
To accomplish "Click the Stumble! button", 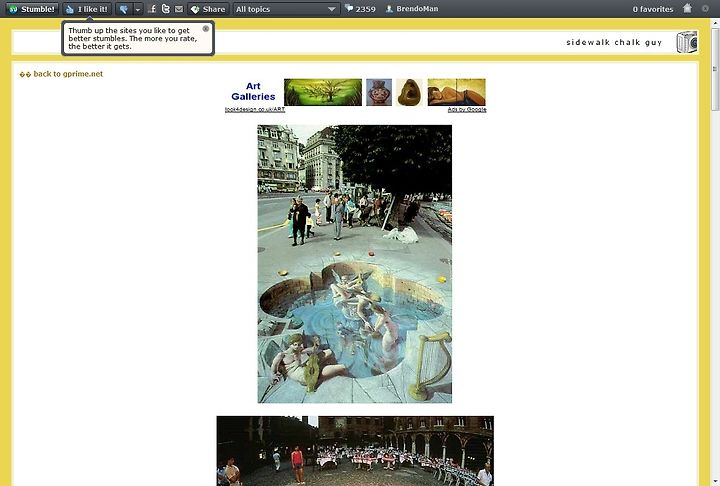I will tap(32, 9).
